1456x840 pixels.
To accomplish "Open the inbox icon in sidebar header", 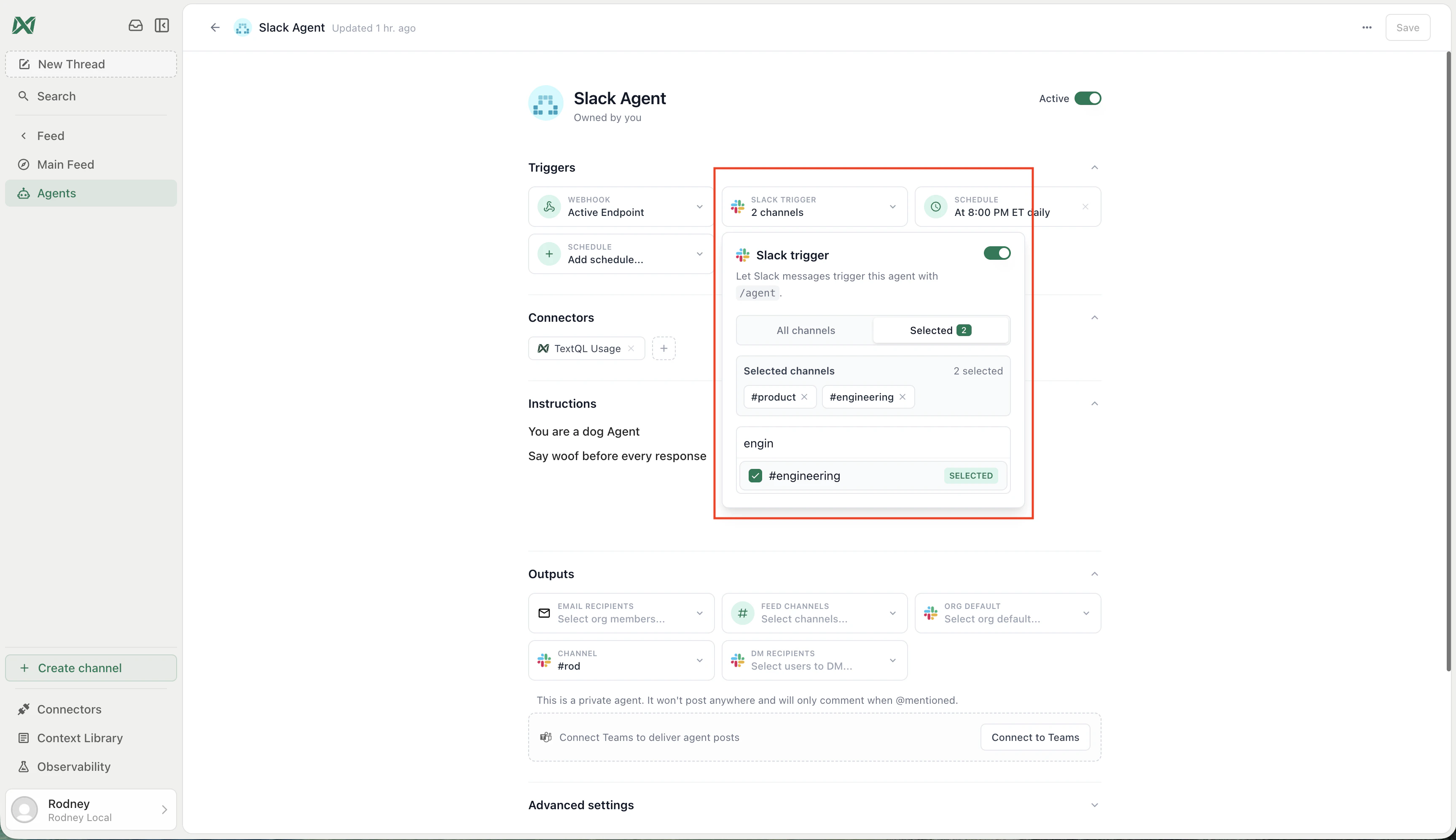I will pyautogui.click(x=135, y=25).
